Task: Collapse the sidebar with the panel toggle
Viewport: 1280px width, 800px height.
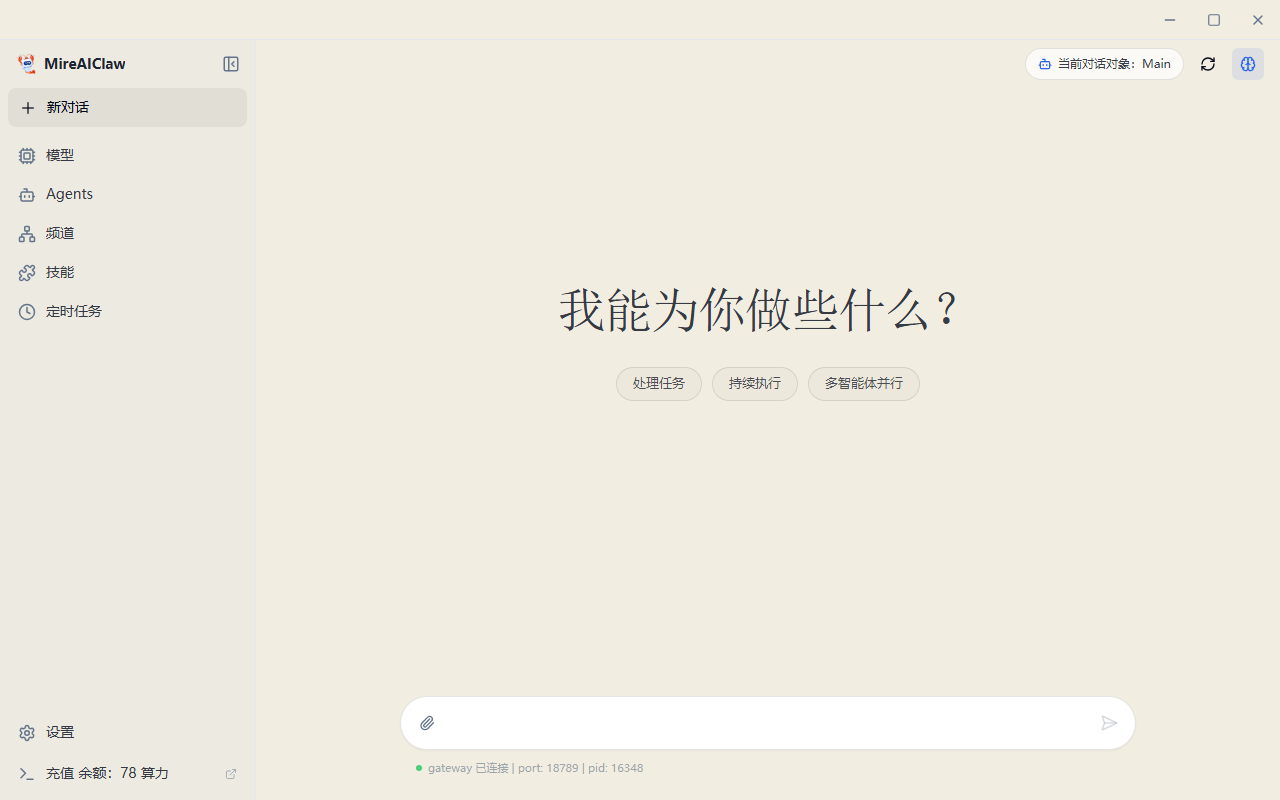Action: tap(230, 63)
